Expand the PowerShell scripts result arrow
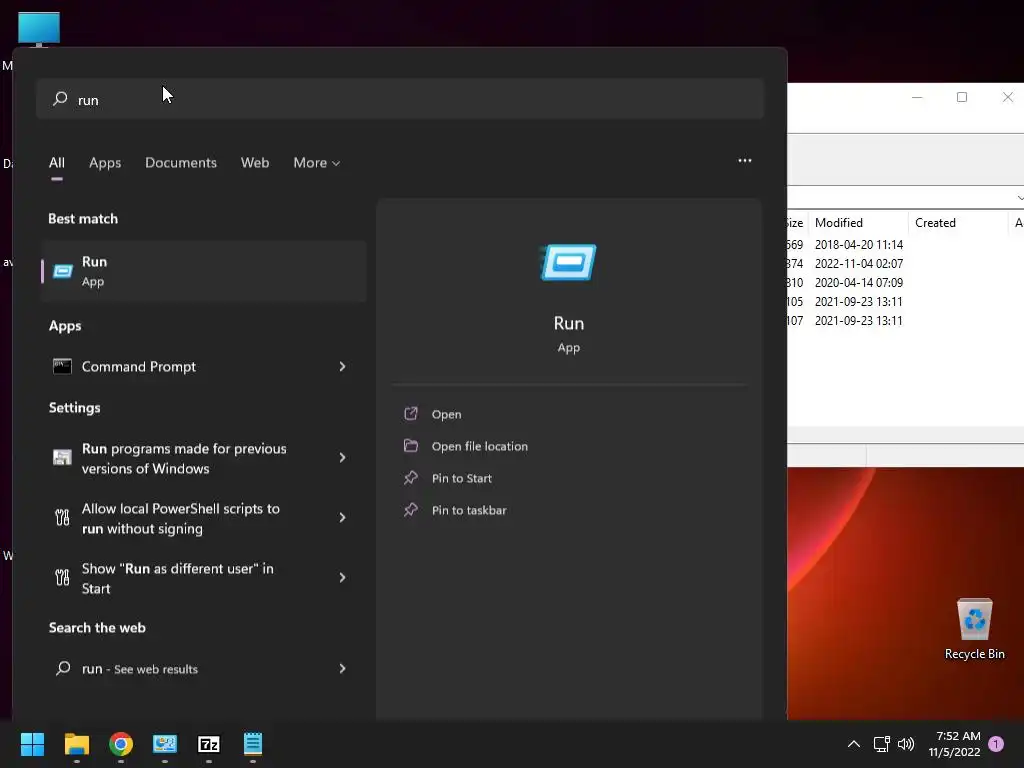Screen dimensions: 1024x768 pos(342,518)
